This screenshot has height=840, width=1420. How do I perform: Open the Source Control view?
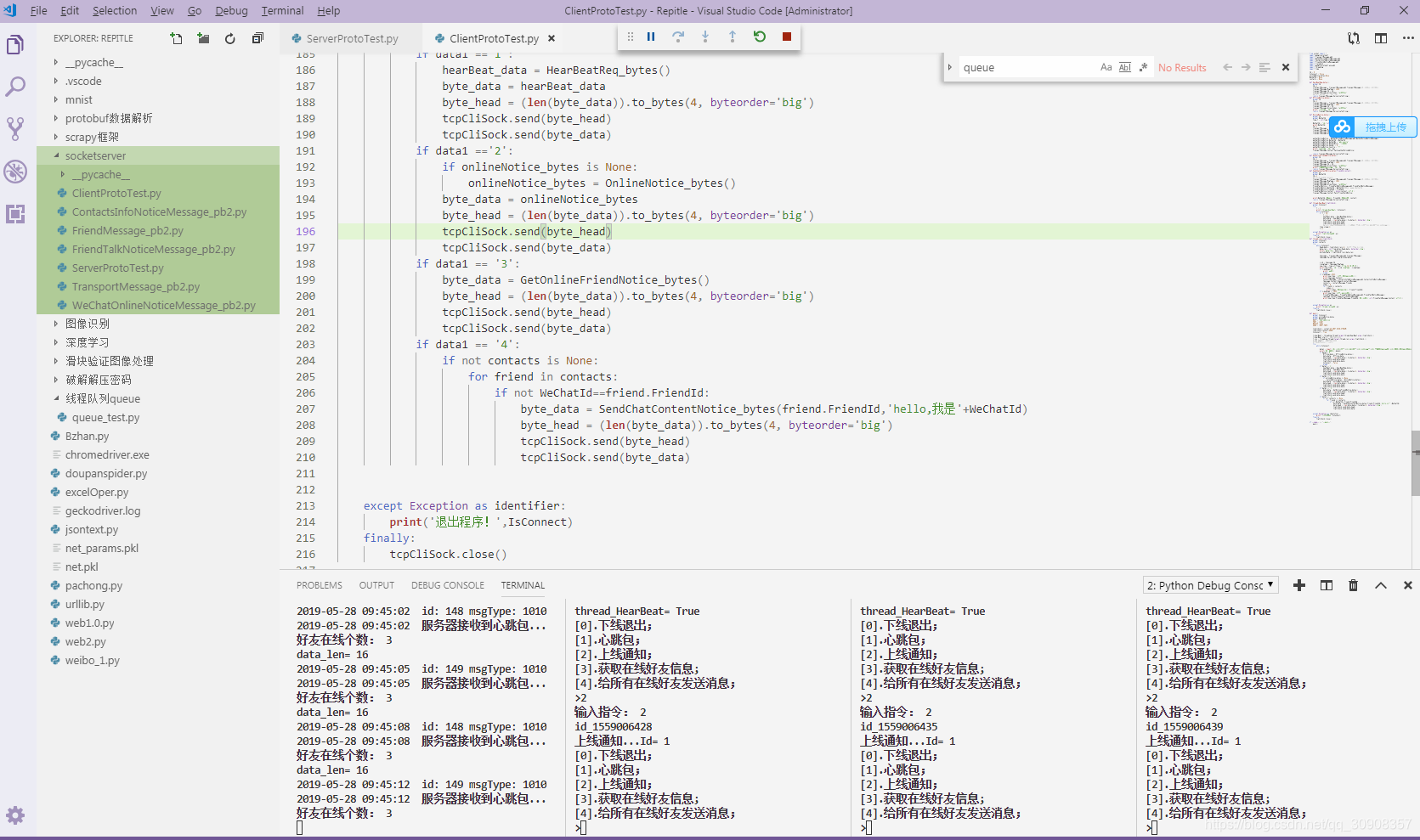click(15, 128)
